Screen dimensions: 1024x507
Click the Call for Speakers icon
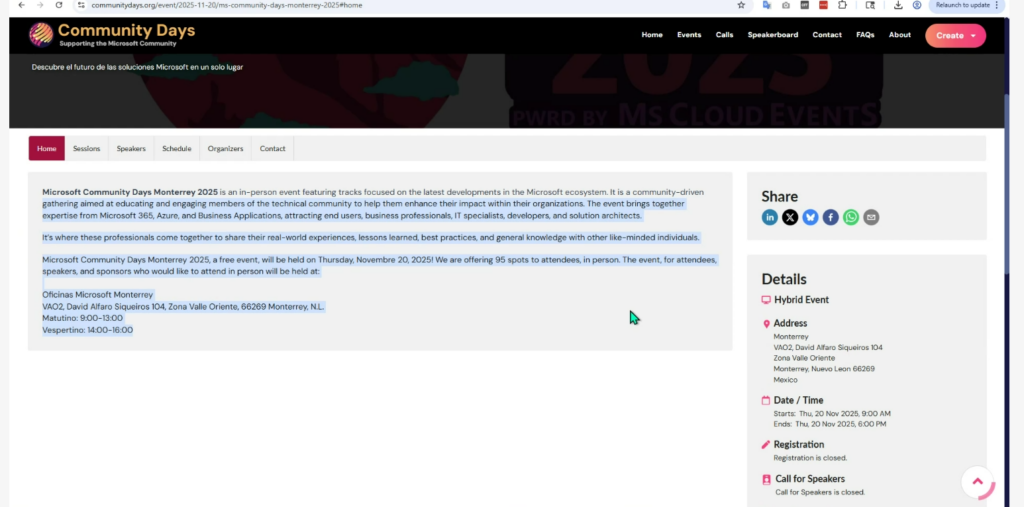(766, 479)
